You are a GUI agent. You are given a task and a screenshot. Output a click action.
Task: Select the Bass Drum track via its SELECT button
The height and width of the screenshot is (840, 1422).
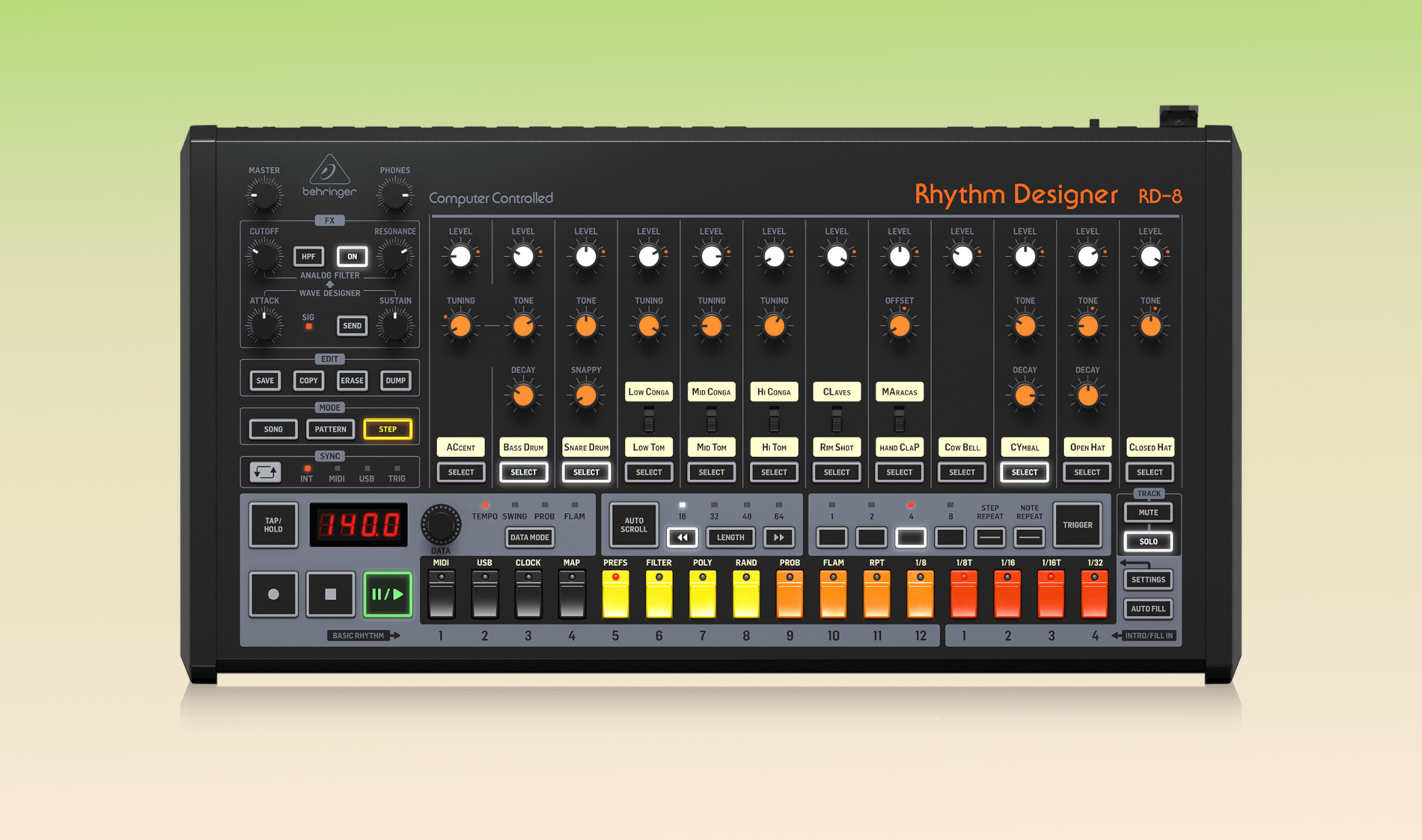[524, 472]
